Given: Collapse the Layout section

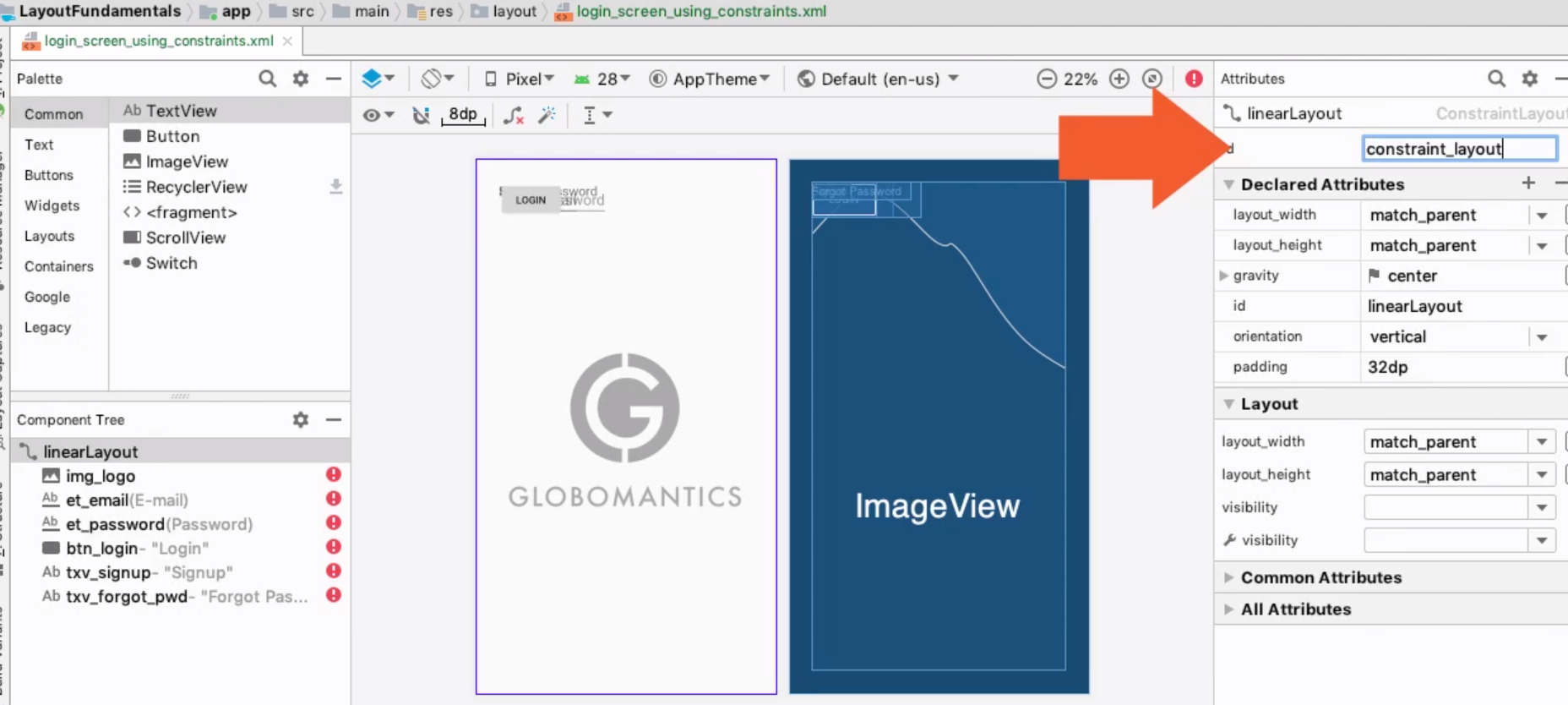Looking at the screenshot, I should [x=1229, y=404].
